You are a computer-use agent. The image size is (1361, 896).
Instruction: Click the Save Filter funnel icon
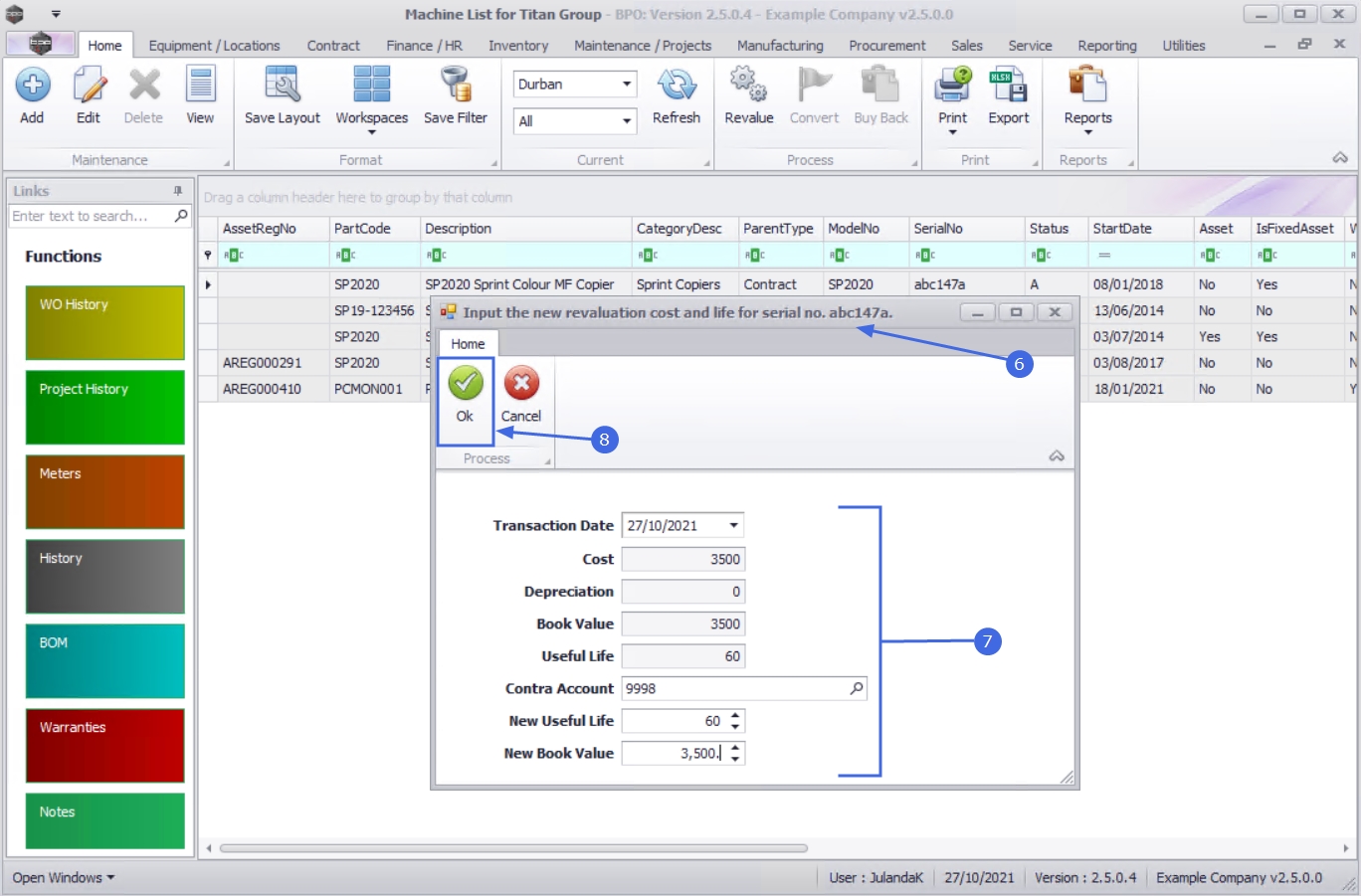(x=456, y=86)
